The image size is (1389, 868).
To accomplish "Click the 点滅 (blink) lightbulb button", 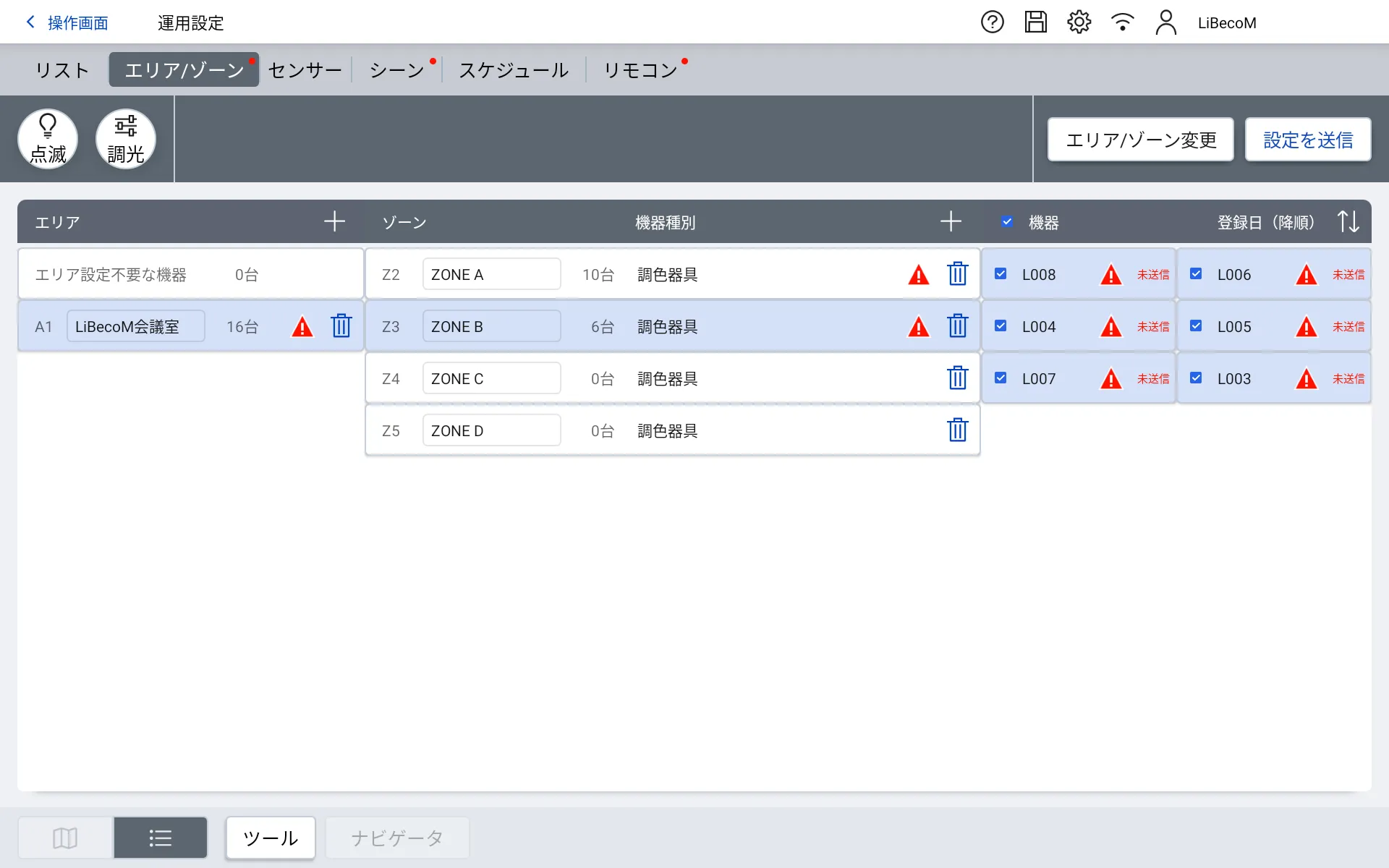I will [48, 139].
